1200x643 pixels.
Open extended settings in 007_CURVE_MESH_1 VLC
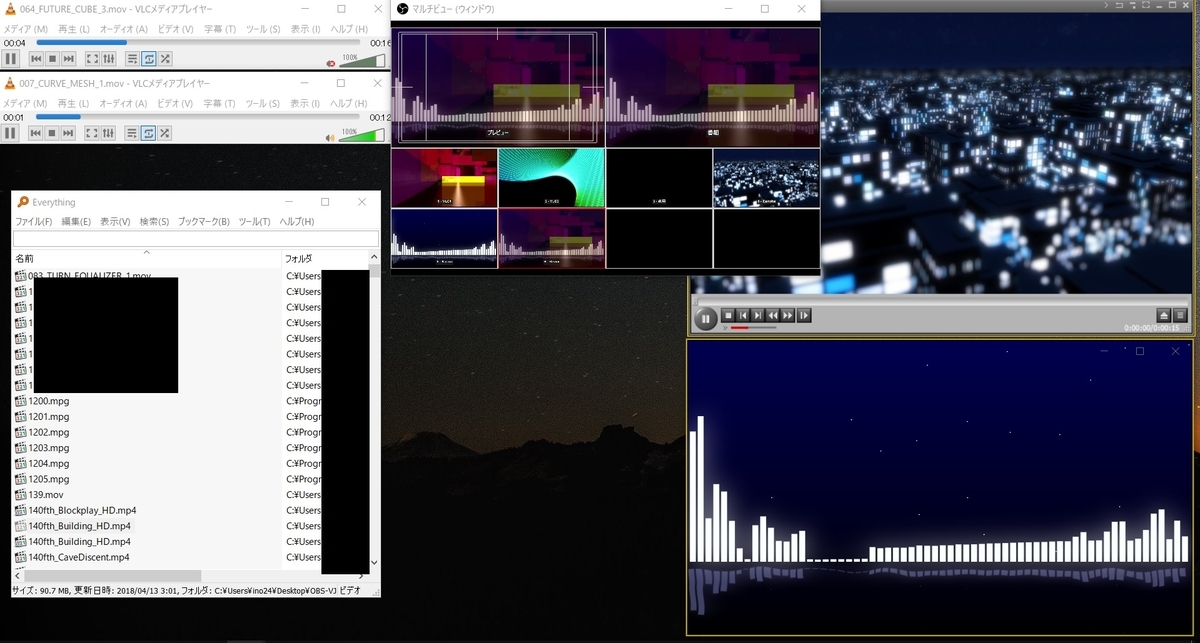point(109,133)
